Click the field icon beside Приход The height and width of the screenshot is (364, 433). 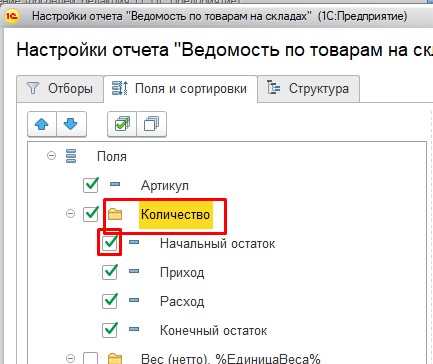(134, 271)
